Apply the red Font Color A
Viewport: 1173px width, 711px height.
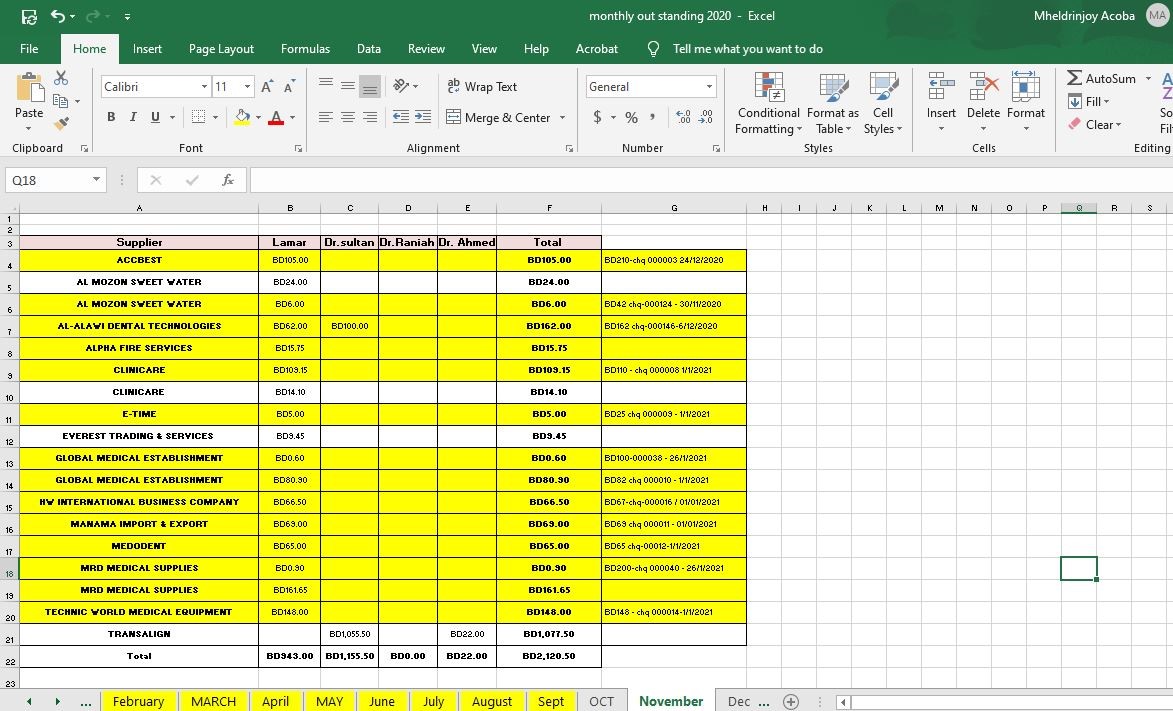276,118
